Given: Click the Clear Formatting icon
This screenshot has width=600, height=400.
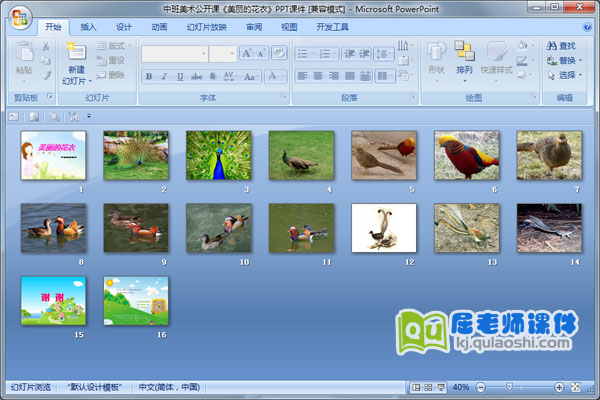Looking at the screenshot, I should tap(279, 53).
